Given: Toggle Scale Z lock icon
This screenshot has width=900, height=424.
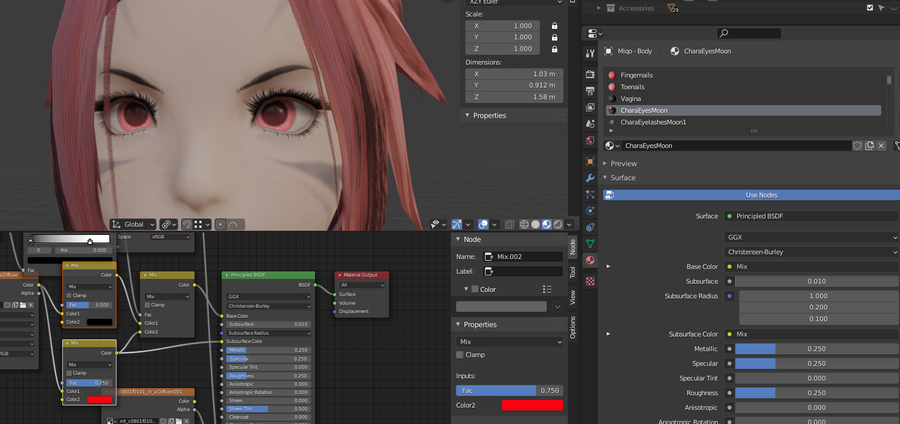Looking at the screenshot, I should [x=554, y=49].
